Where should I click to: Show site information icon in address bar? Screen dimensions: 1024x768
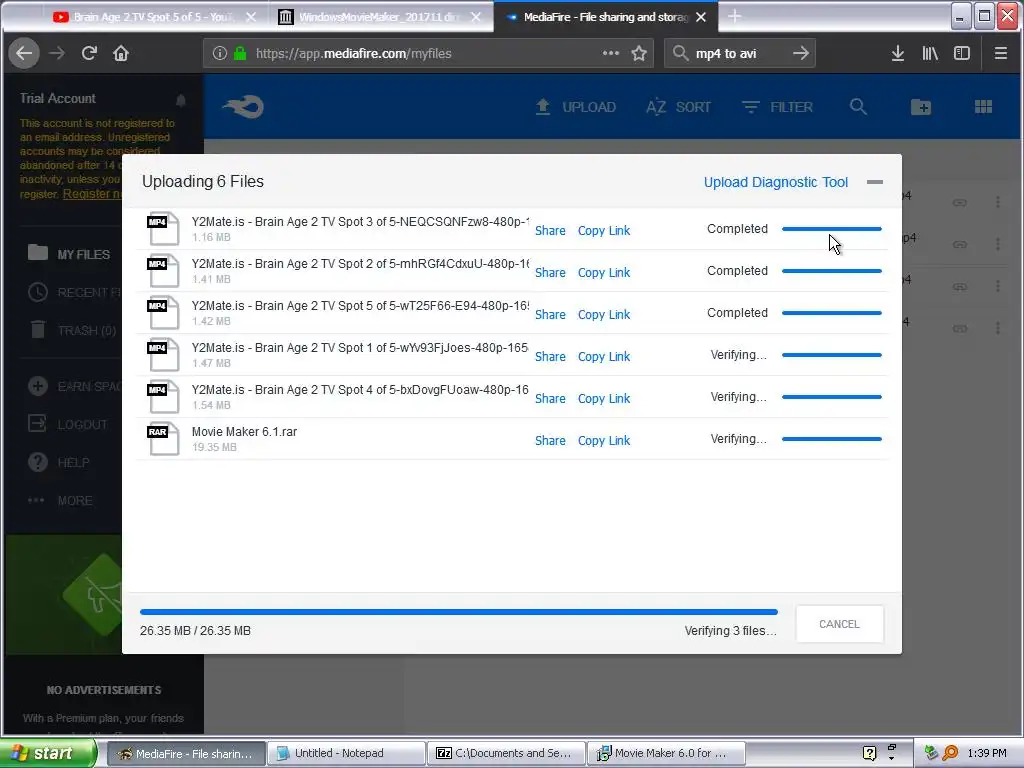219,53
